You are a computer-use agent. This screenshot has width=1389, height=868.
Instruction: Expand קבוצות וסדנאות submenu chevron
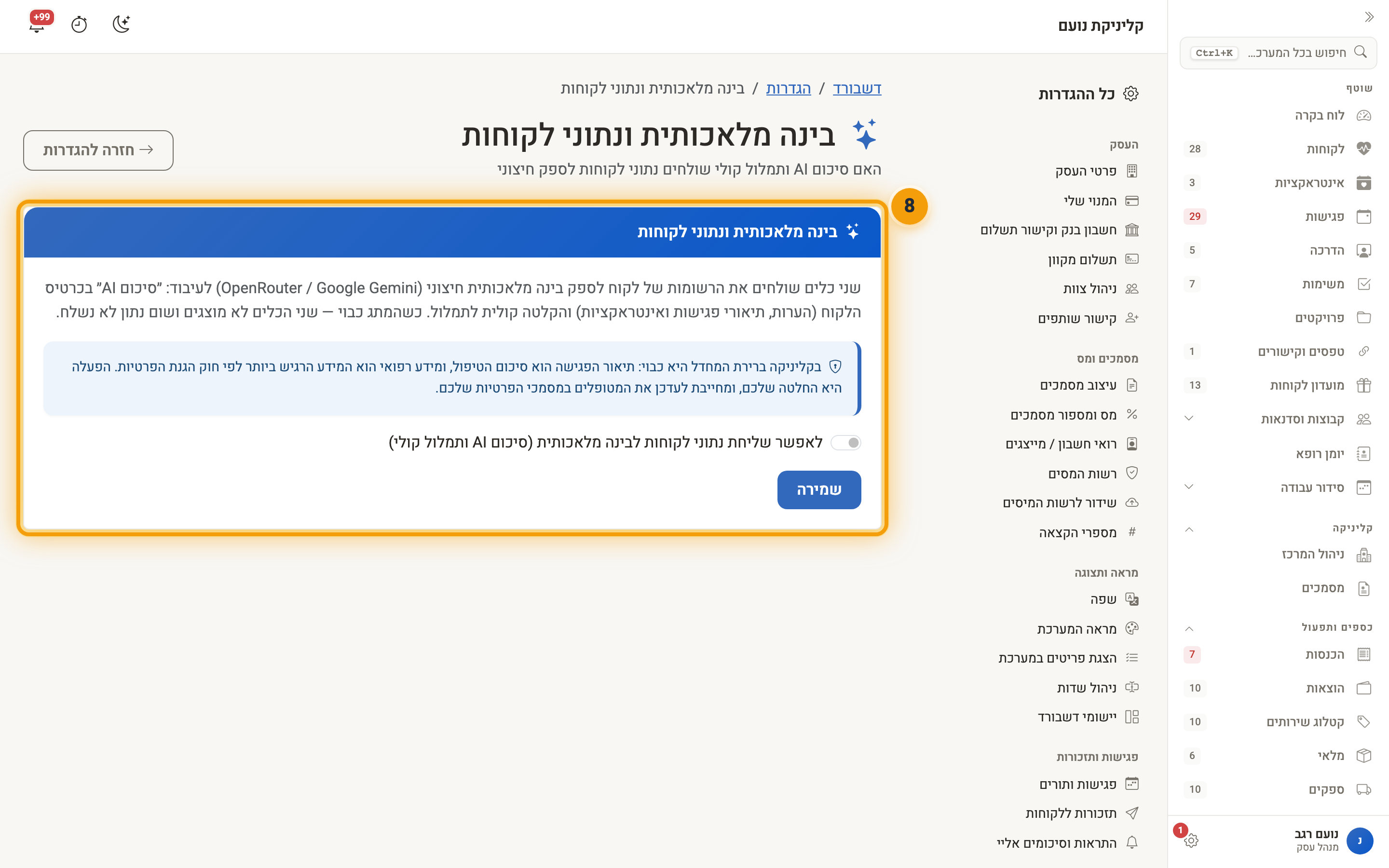(1189, 419)
